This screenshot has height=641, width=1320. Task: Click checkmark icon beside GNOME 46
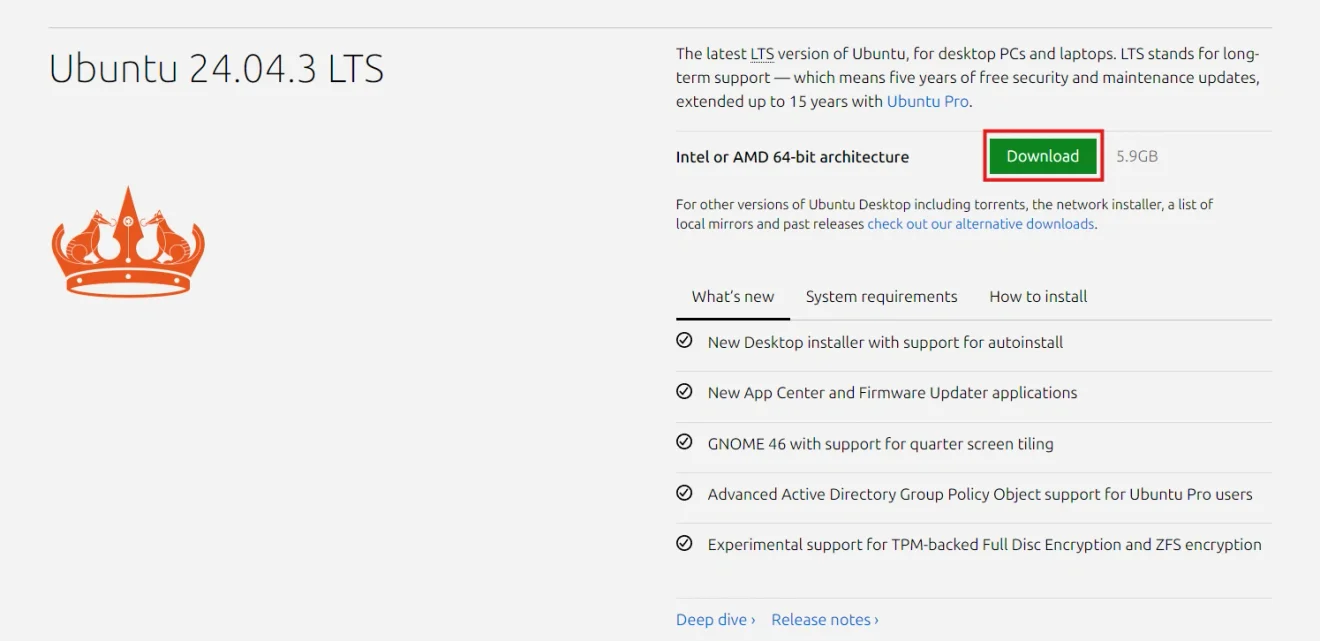684,442
